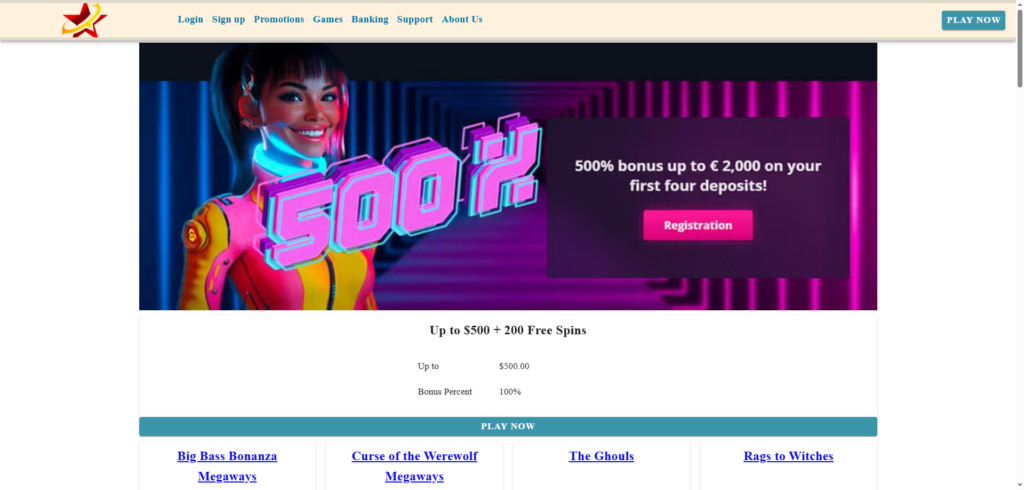Open the About Us page
1024x490 pixels.
coord(462,19)
